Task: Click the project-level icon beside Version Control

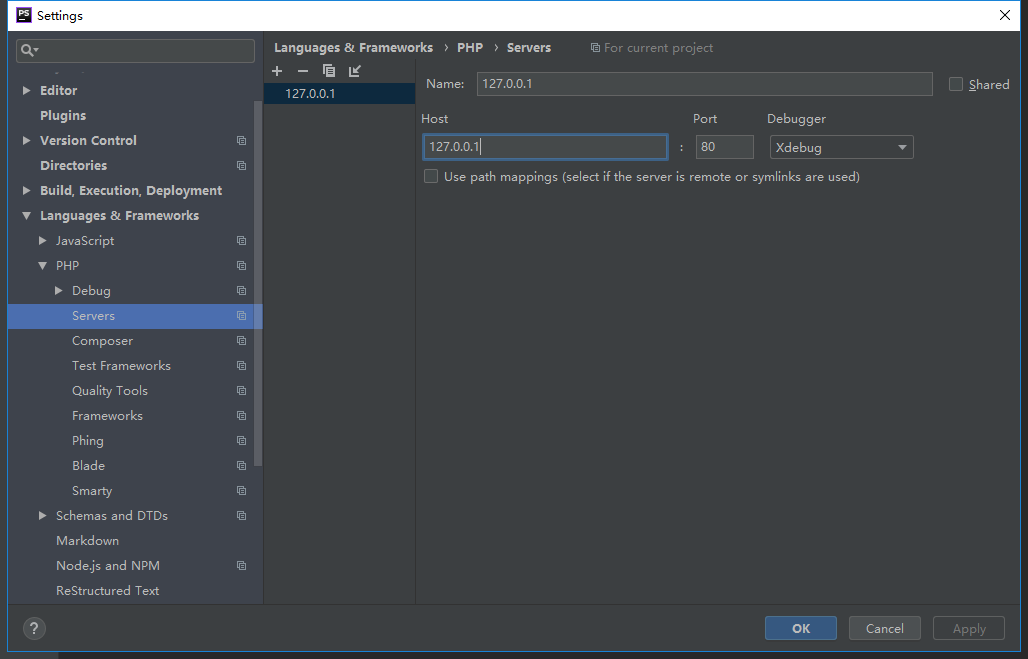Action: (241, 141)
